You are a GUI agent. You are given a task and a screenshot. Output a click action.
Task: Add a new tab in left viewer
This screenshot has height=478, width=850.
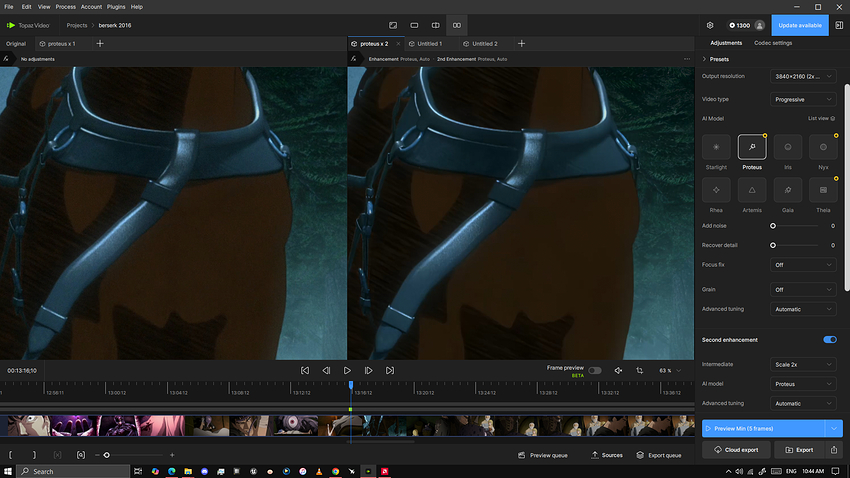click(100, 43)
